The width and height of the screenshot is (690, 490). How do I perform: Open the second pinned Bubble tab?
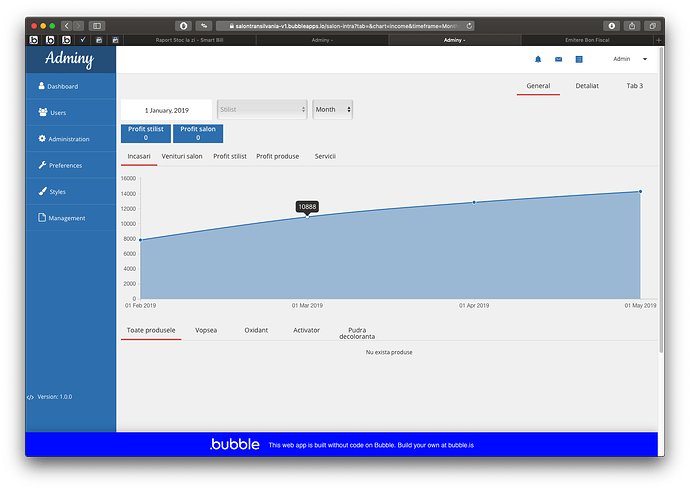click(50, 40)
